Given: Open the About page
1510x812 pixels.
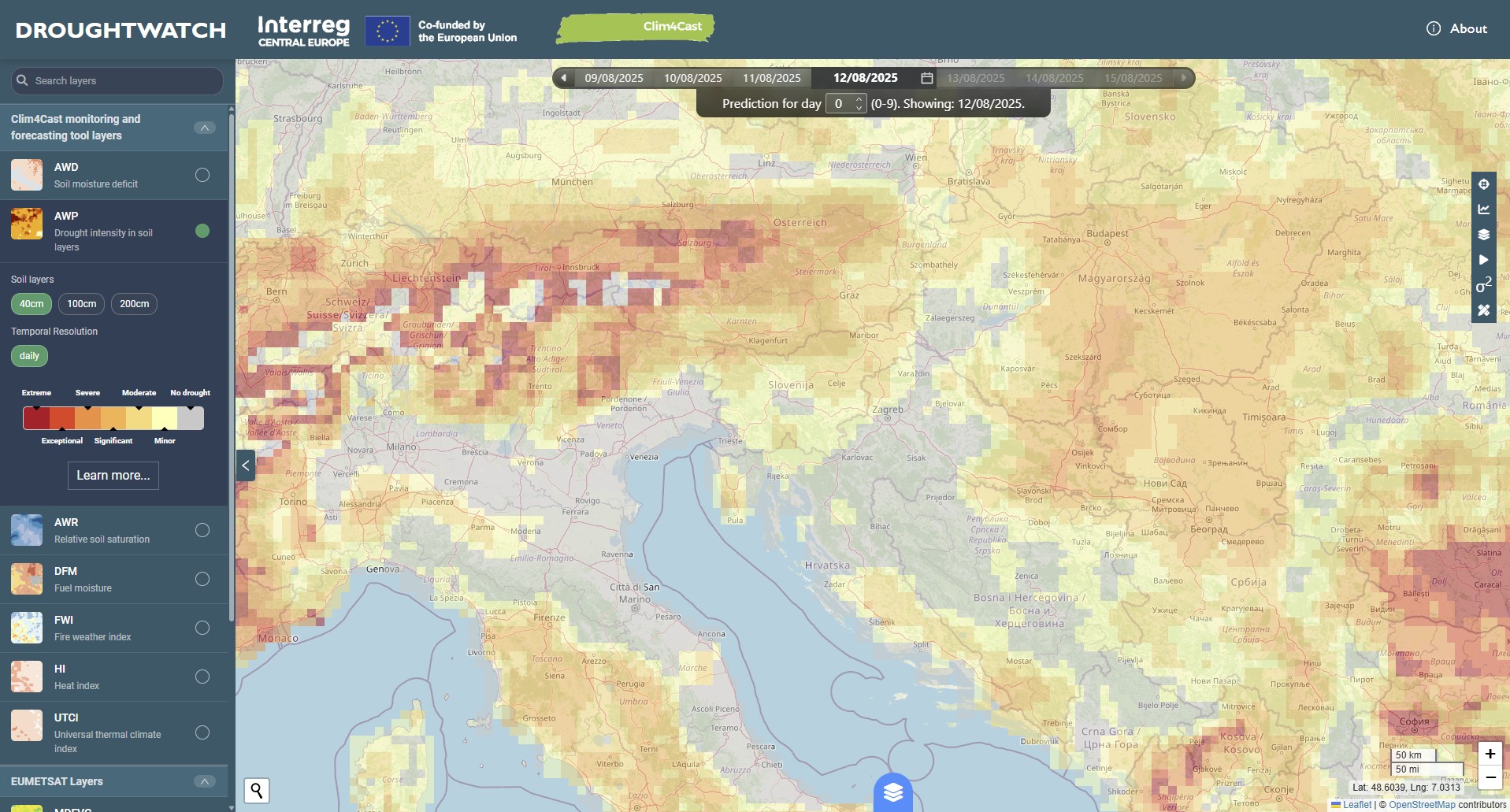Looking at the screenshot, I should [x=1457, y=29].
